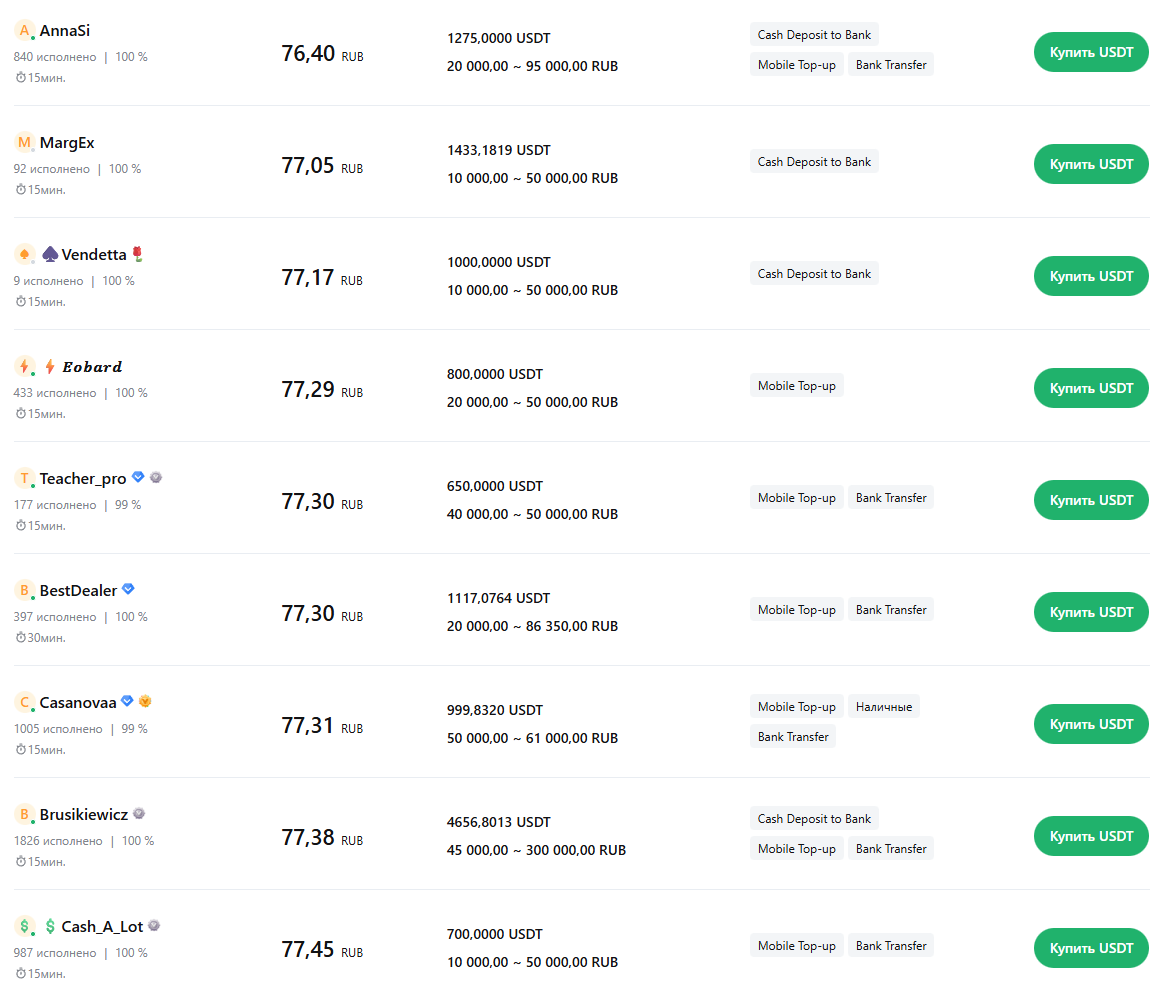Click the gray badge next to Brusikiewicz
The width and height of the screenshot is (1157, 996).
pyautogui.click(x=139, y=814)
